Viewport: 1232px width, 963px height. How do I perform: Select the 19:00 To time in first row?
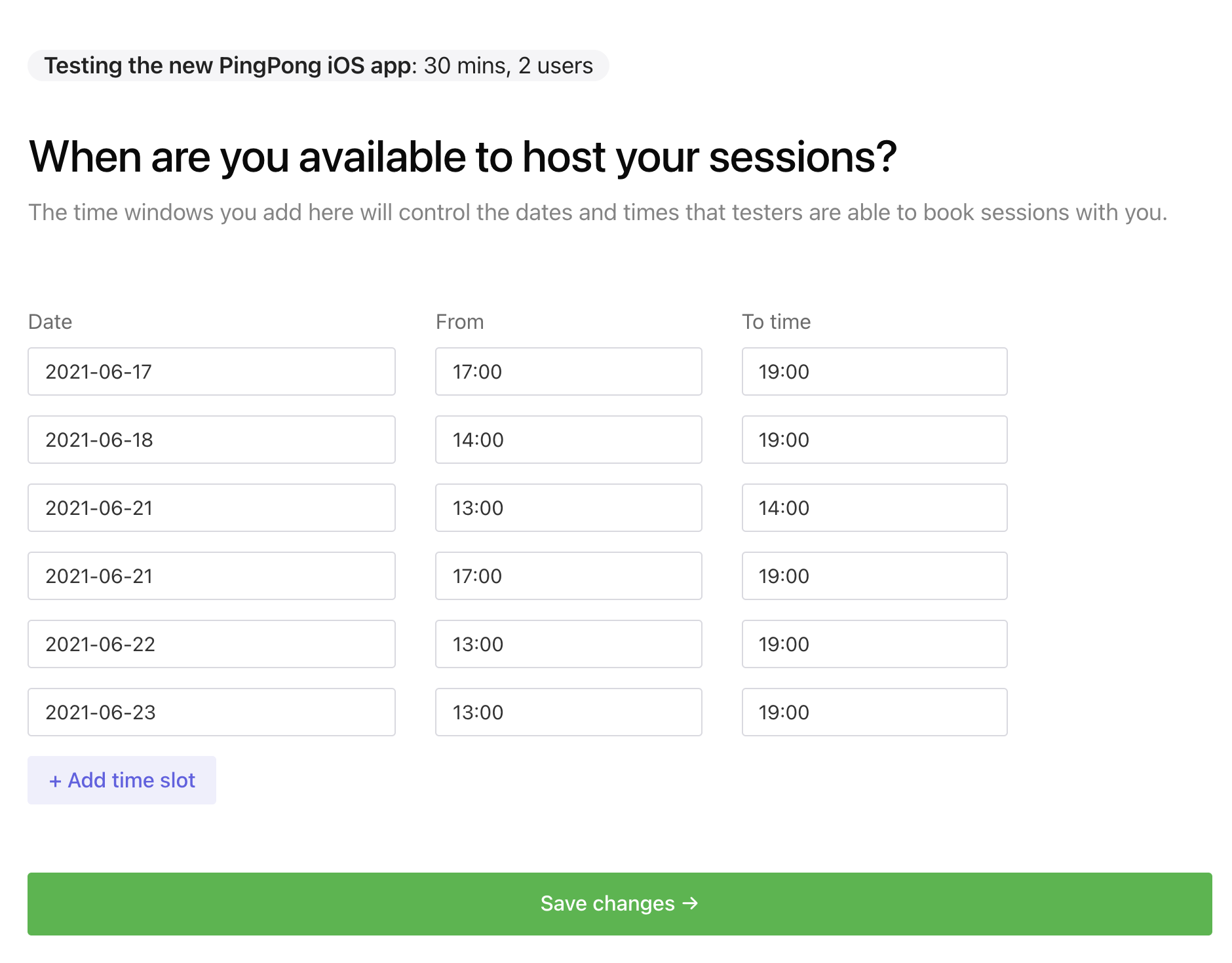[875, 371]
